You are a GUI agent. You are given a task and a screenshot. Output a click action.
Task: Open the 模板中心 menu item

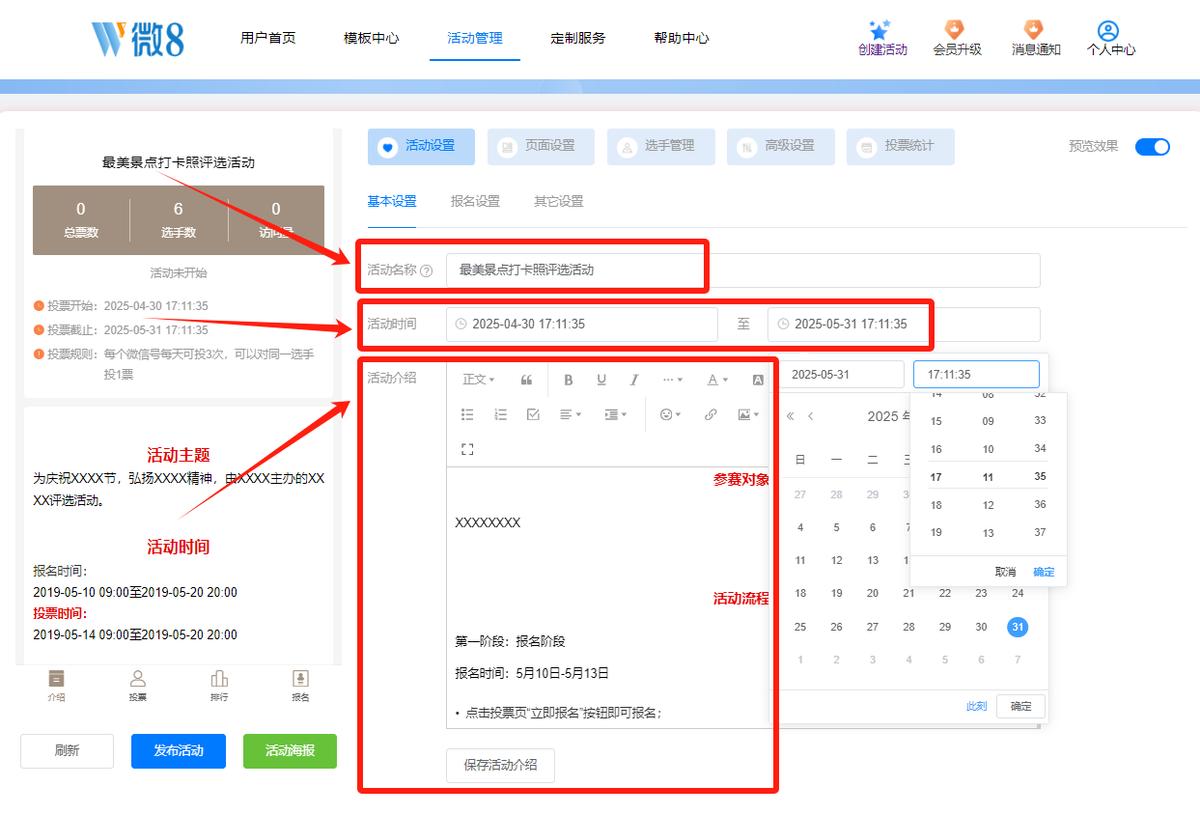pyautogui.click(x=371, y=38)
